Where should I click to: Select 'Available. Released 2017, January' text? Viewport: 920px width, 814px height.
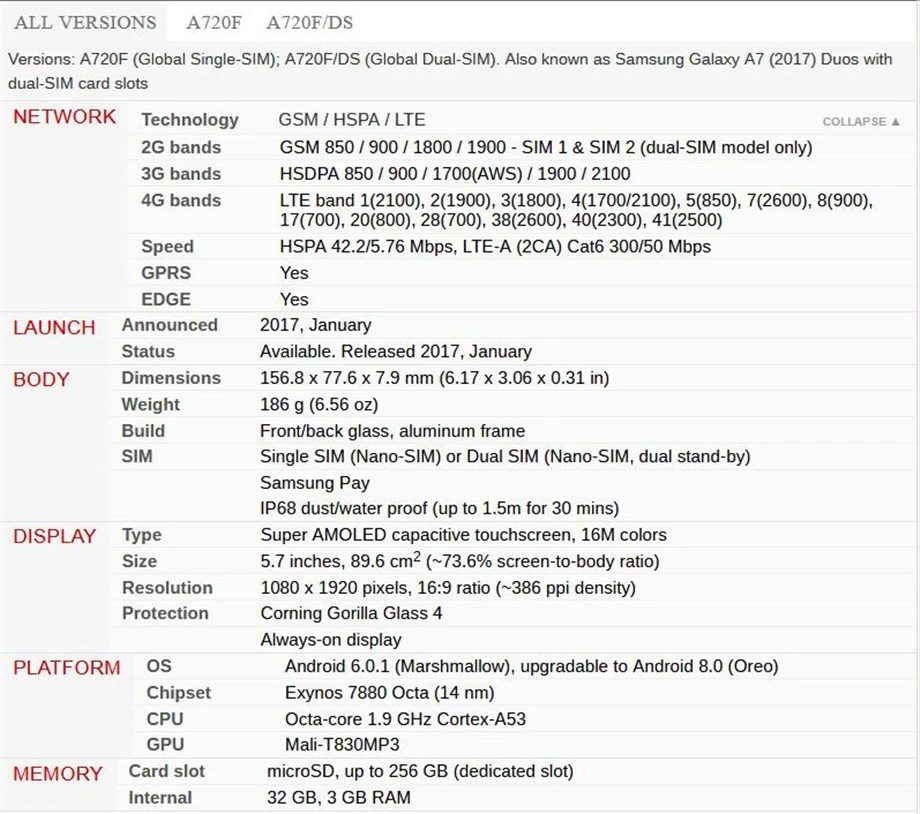396,352
